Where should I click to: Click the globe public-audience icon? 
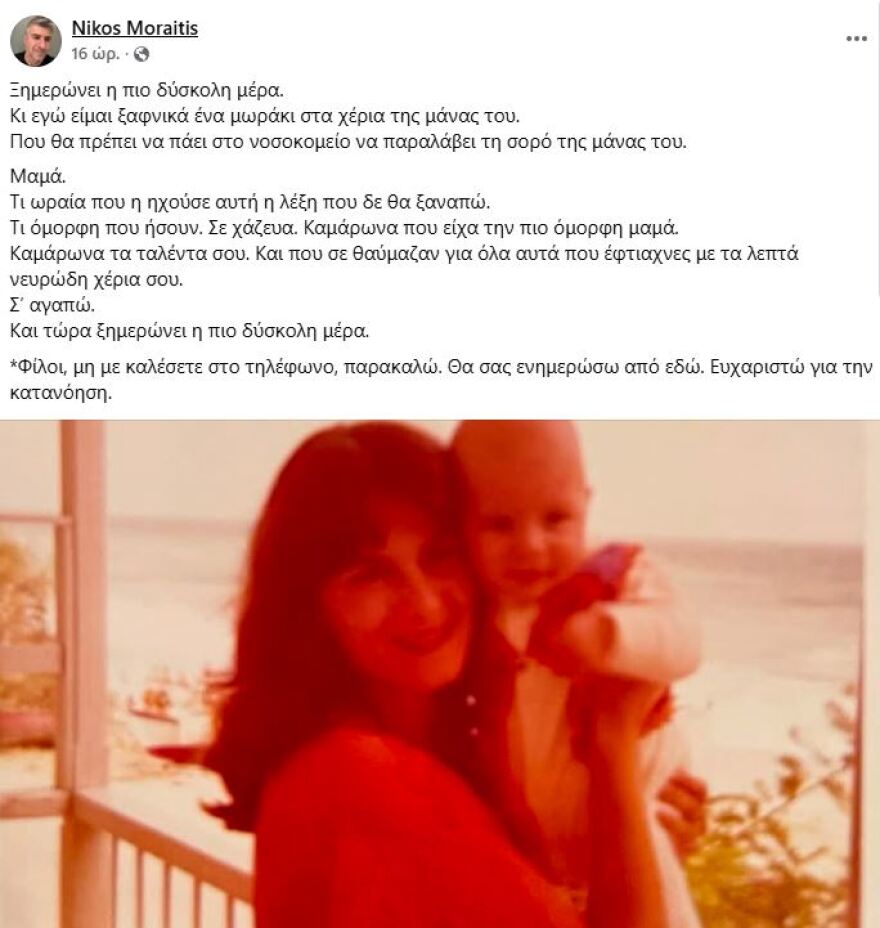pos(141,54)
